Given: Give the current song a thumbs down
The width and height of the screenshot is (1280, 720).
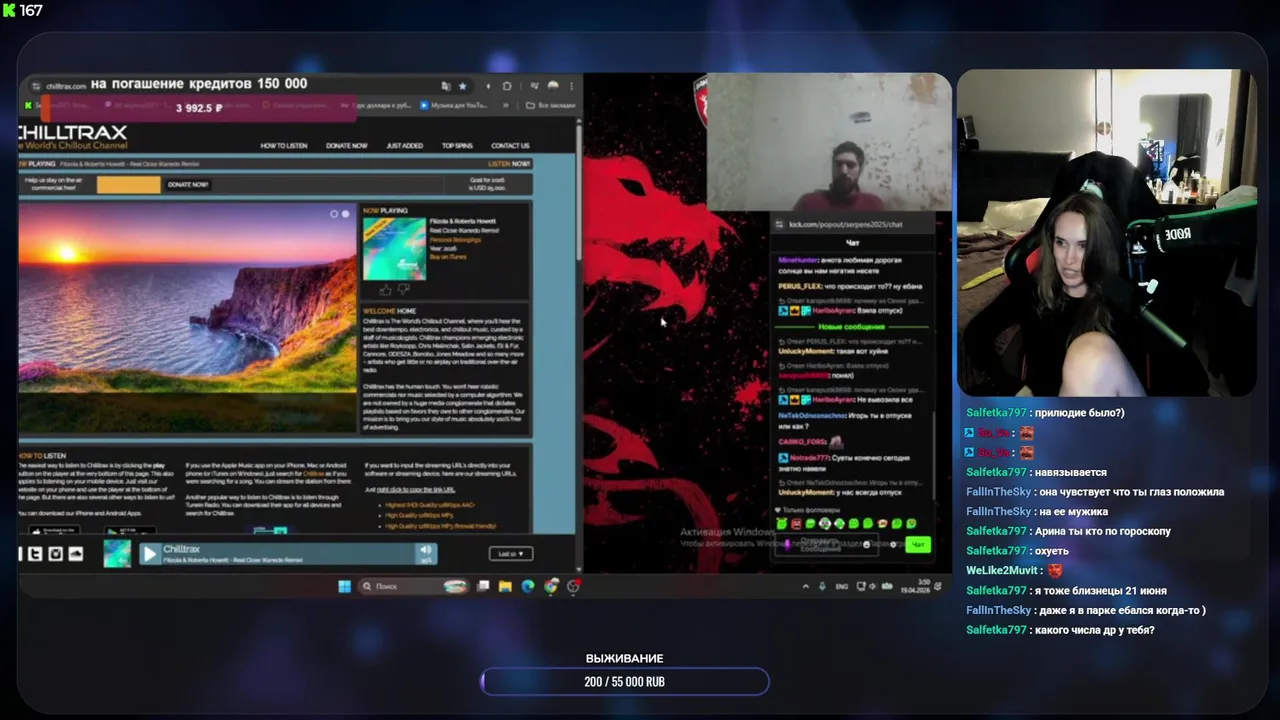Looking at the screenshot, I should click(403, 290).
